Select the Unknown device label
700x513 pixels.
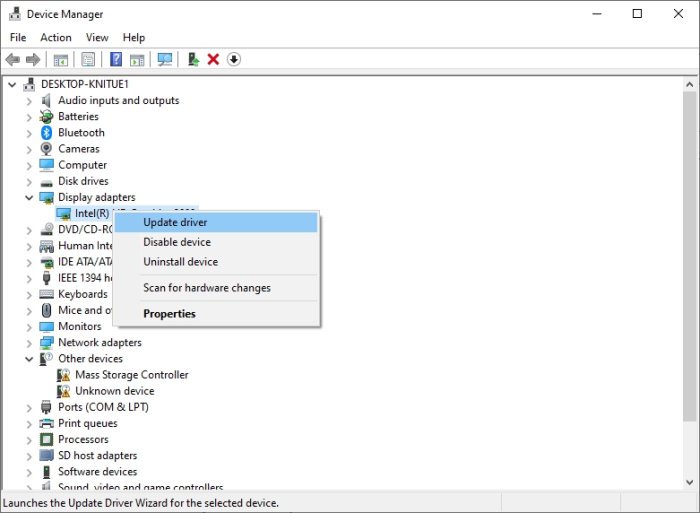pos(115,391)
